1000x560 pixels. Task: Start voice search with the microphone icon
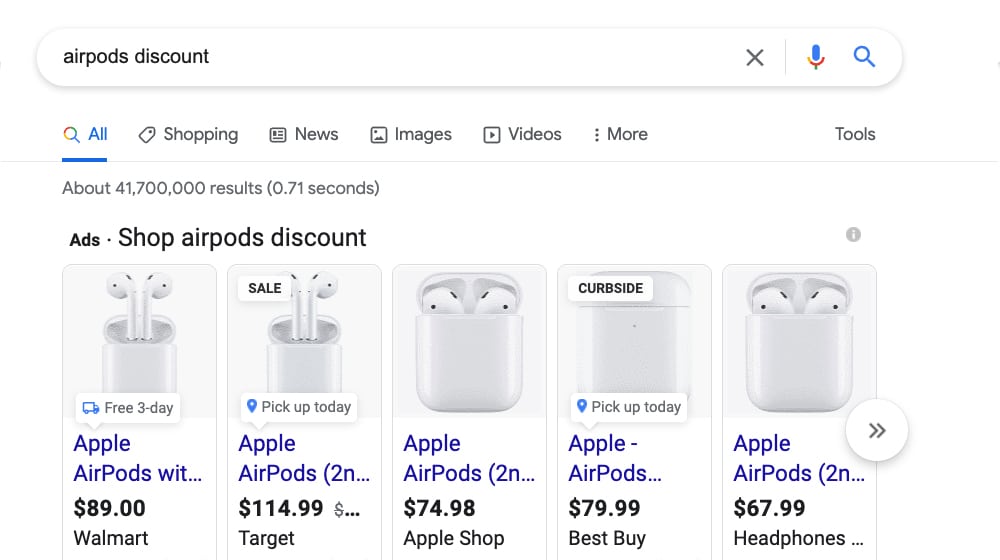coord(816,57)
